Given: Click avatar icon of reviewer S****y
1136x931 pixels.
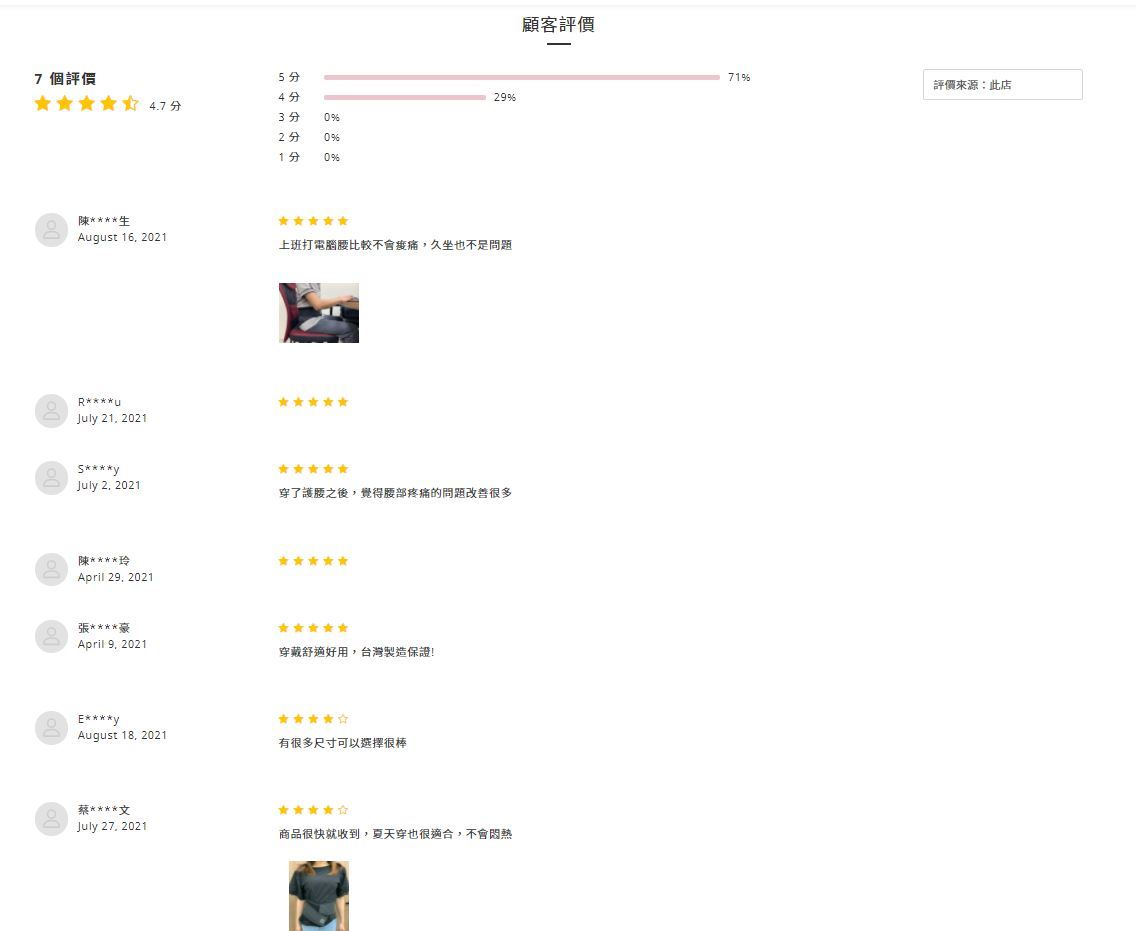Looking at the screenshot, I should (x=51, y=478).
